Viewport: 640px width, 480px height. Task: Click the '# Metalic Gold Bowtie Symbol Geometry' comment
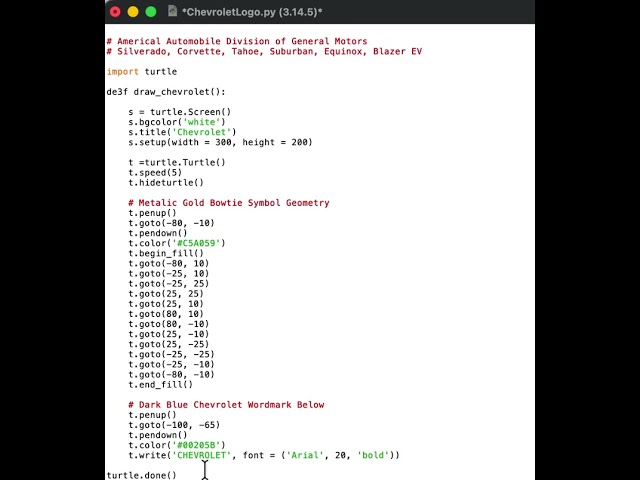[x=229, y=203]
